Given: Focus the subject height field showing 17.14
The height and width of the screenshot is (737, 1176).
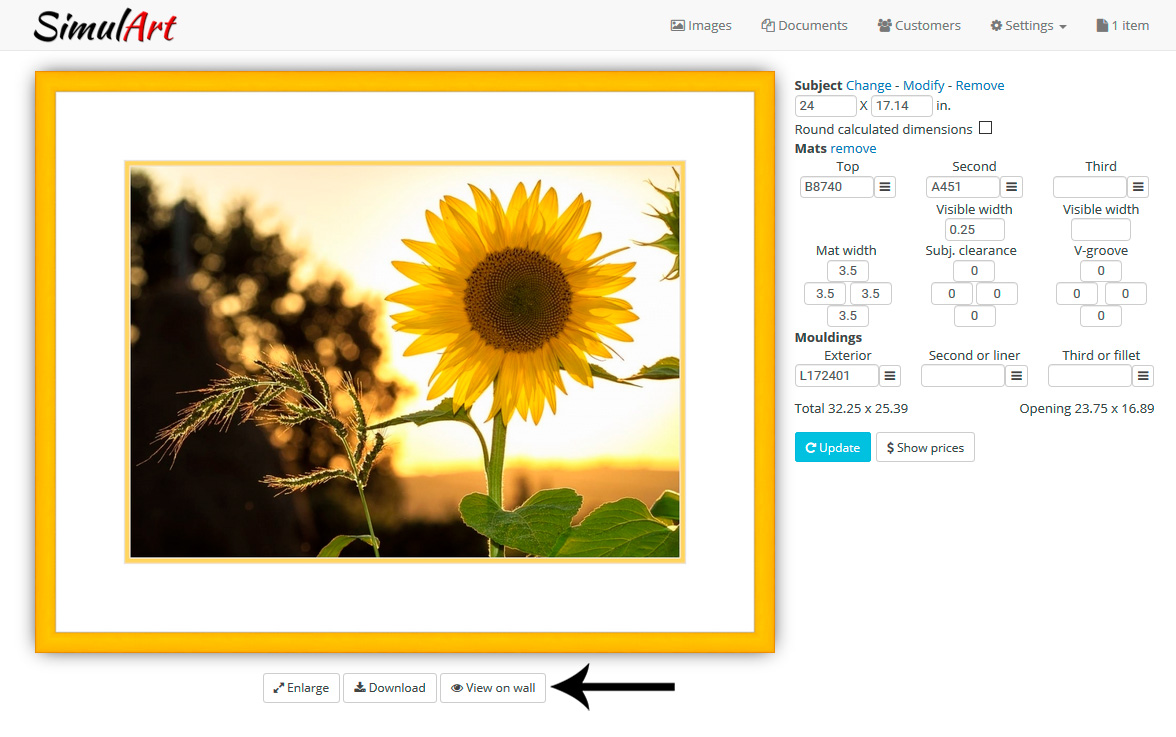Looking at the screenshot, I should point(902,106).
